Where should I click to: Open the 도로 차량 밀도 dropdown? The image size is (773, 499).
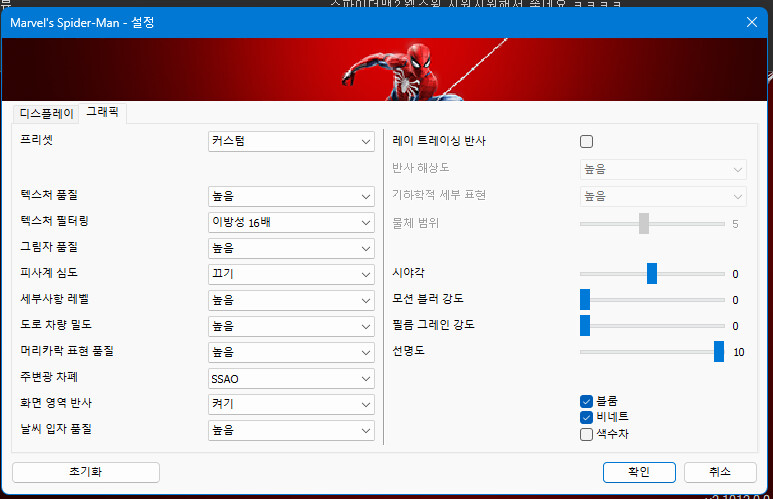[x=291, y=326]
